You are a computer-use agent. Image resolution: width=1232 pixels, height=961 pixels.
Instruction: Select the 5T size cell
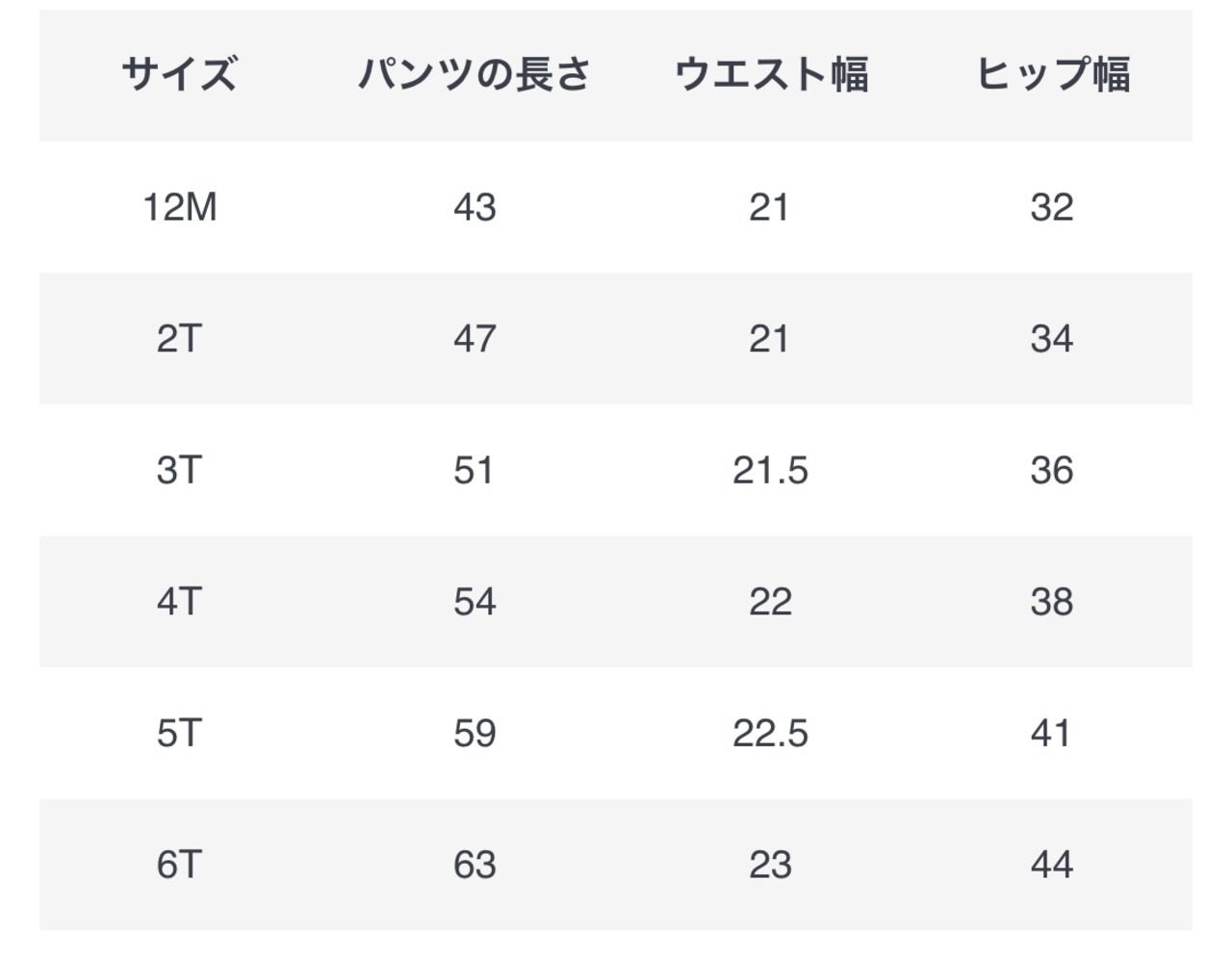pos(179,734)
